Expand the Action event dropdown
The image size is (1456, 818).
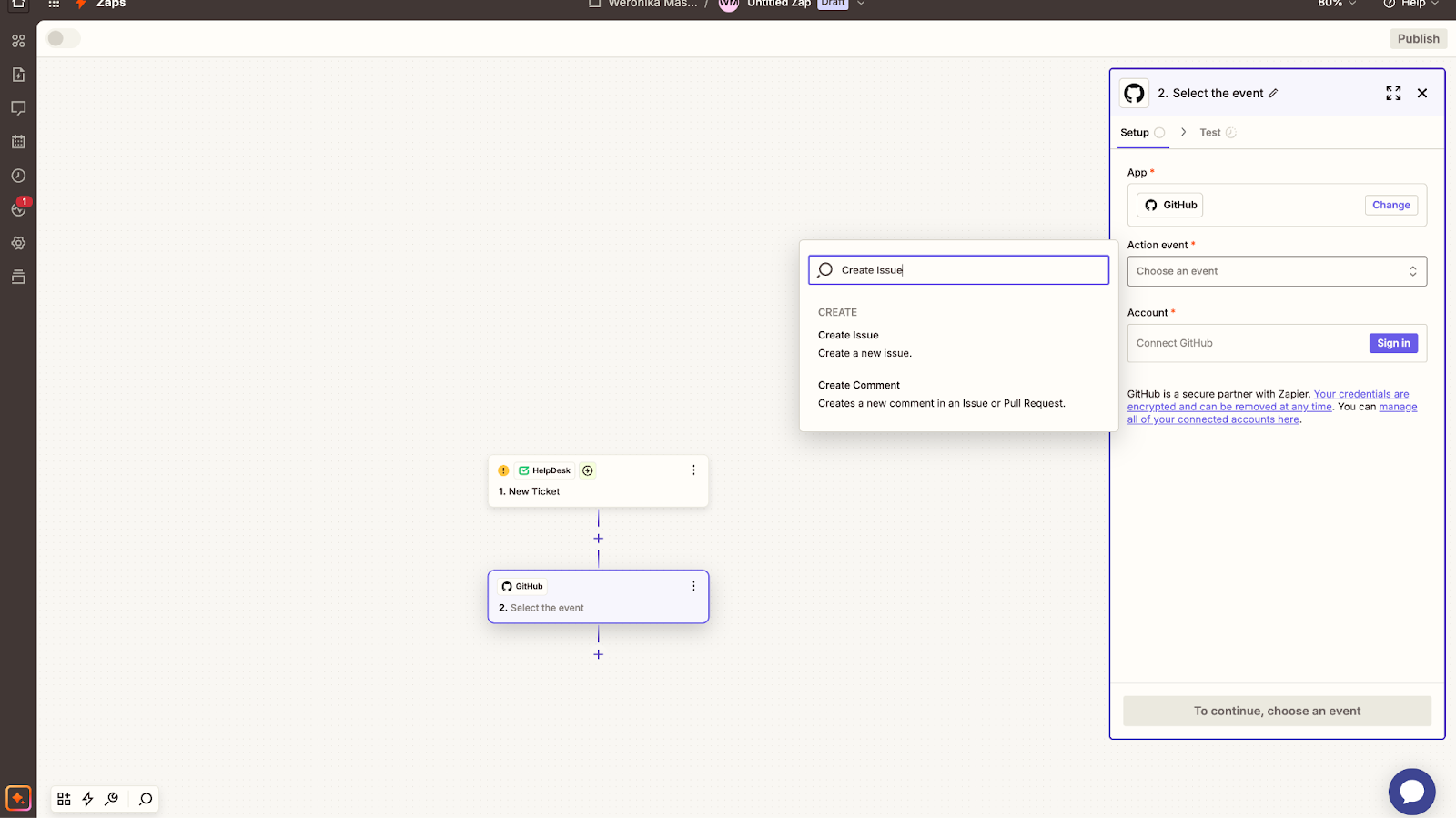coord(1277,271)
